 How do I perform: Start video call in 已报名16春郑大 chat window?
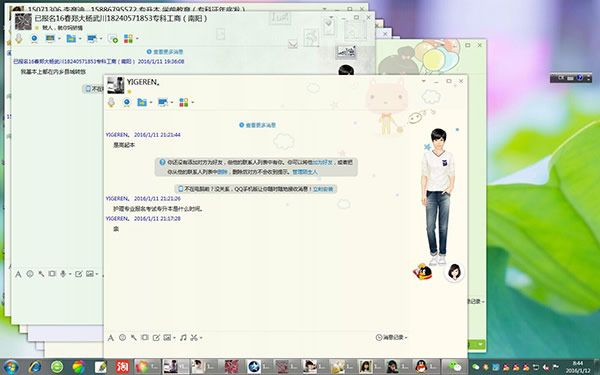[x=34, y=39]
